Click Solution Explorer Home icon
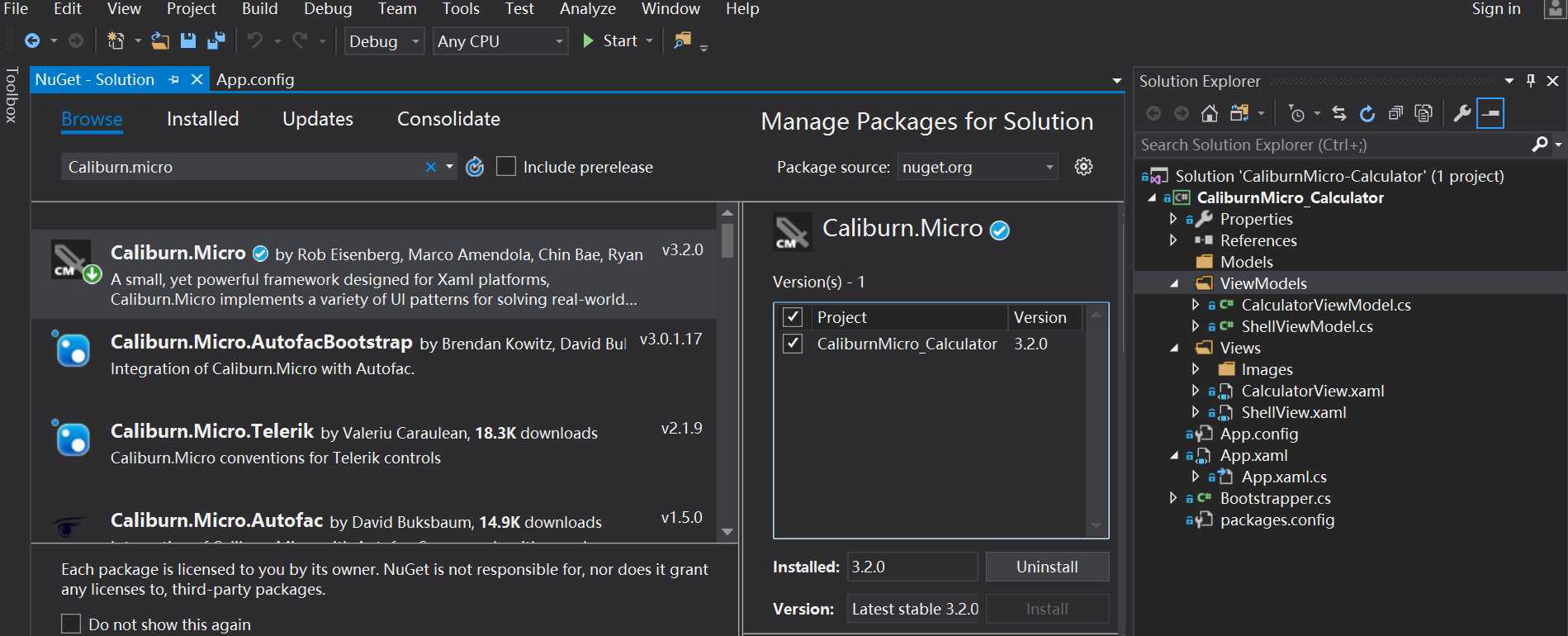The width and height of the screenshot is (1568, 636). click(x=1210, y=113)
